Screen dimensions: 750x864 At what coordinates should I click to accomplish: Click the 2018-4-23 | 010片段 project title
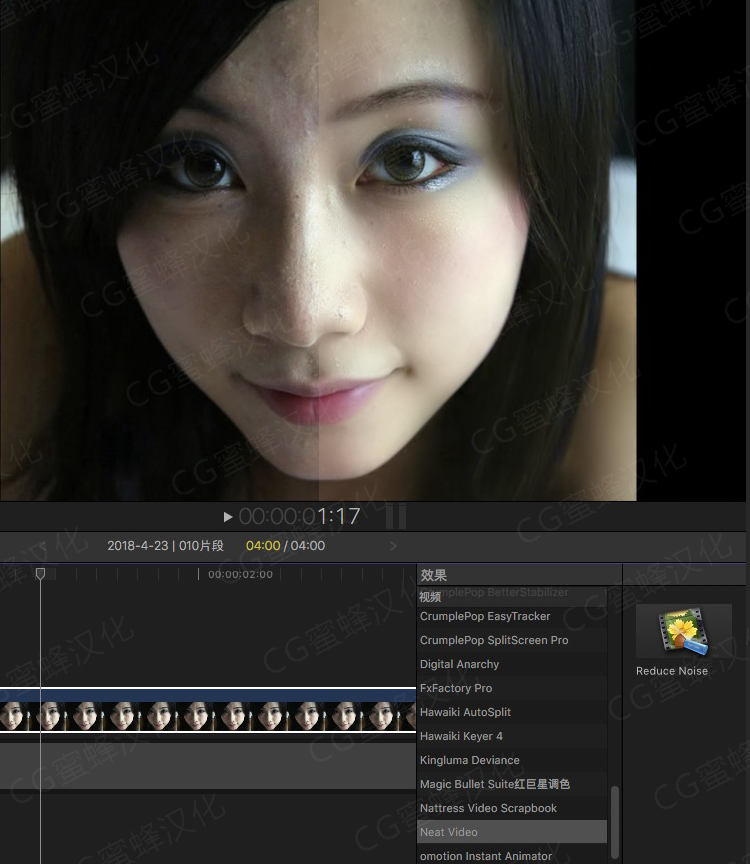(x=165, y=546)
